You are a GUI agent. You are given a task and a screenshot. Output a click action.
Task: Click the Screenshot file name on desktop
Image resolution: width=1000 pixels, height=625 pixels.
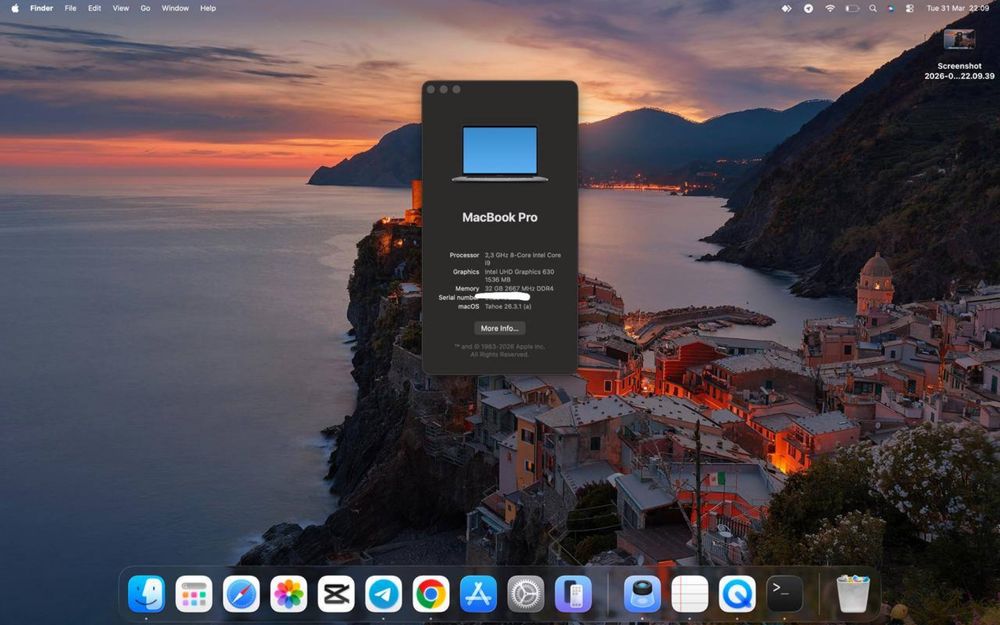point(959,71)
